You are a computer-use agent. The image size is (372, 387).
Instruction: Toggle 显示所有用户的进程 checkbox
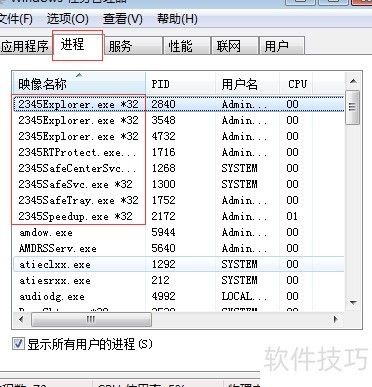(18, 343)
